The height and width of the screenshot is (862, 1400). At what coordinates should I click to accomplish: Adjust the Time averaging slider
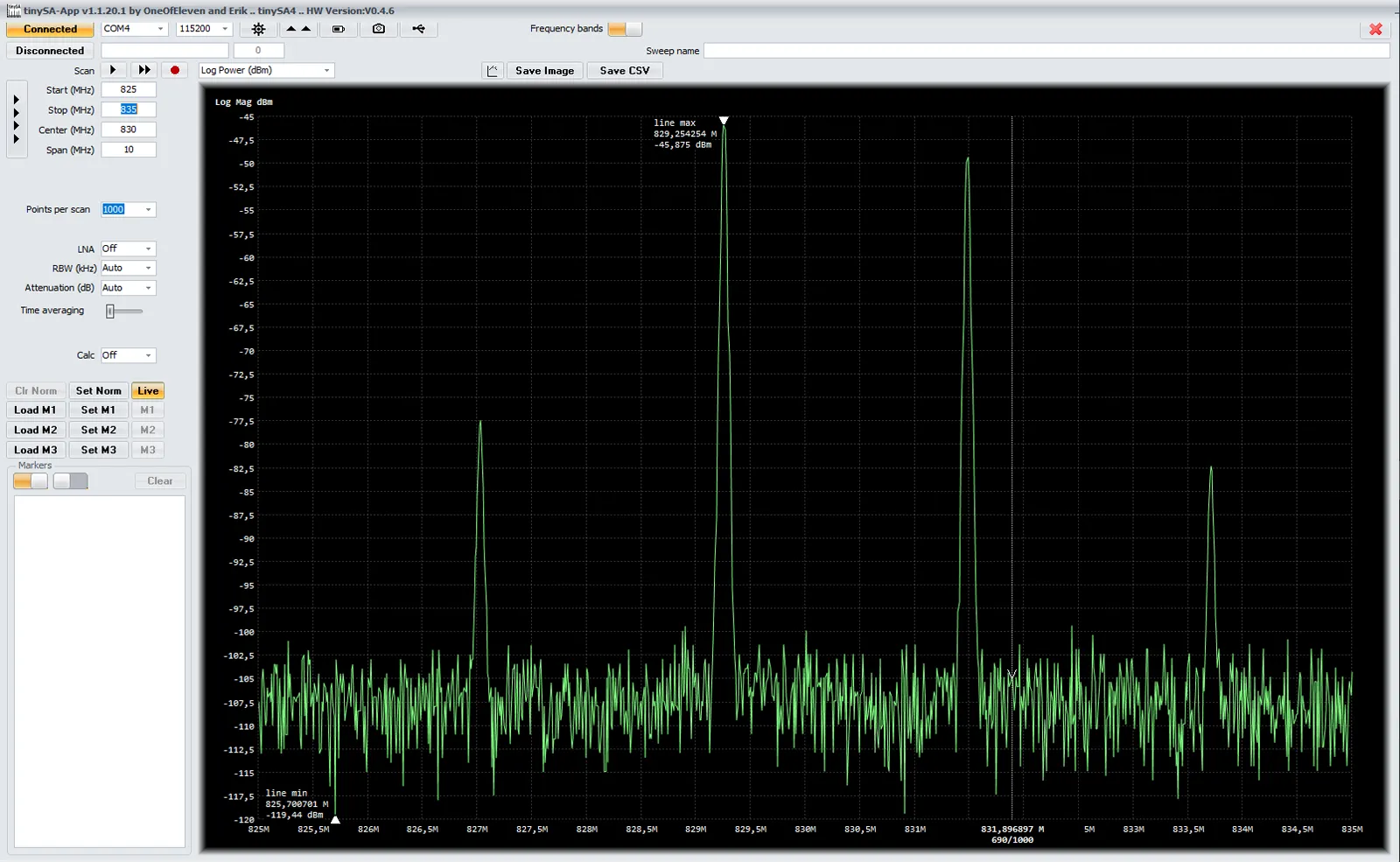click(x=111, y=311)
